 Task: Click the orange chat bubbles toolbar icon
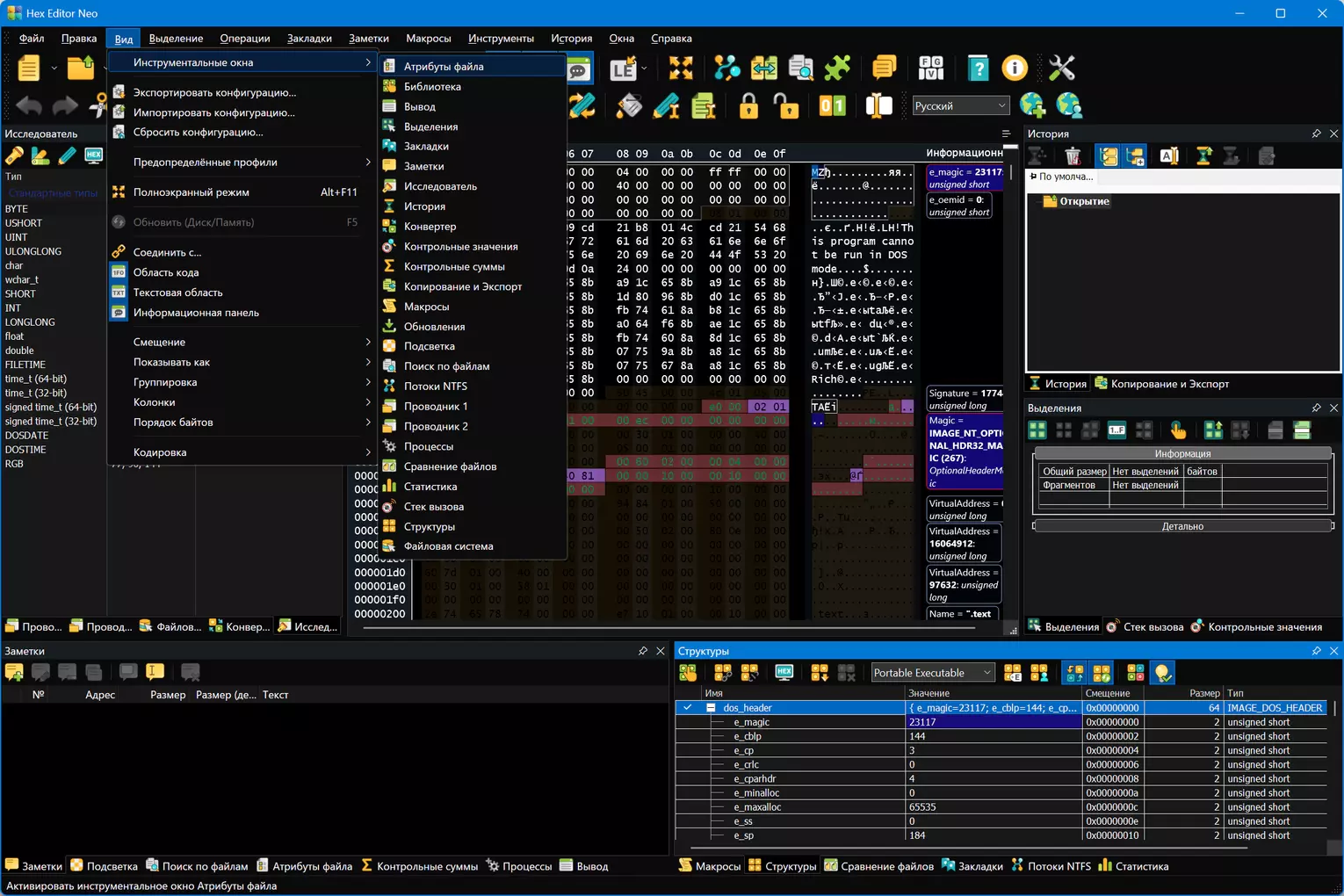884,68
